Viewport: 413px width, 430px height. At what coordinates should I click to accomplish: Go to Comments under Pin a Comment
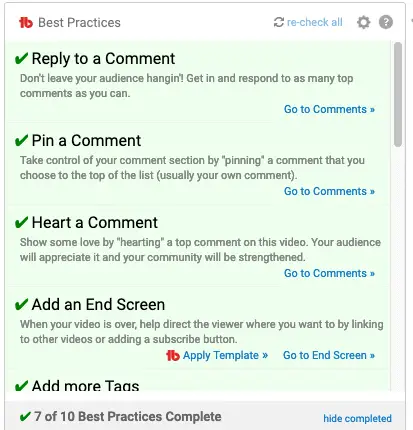pyautogui.click(x=329, y=191)
